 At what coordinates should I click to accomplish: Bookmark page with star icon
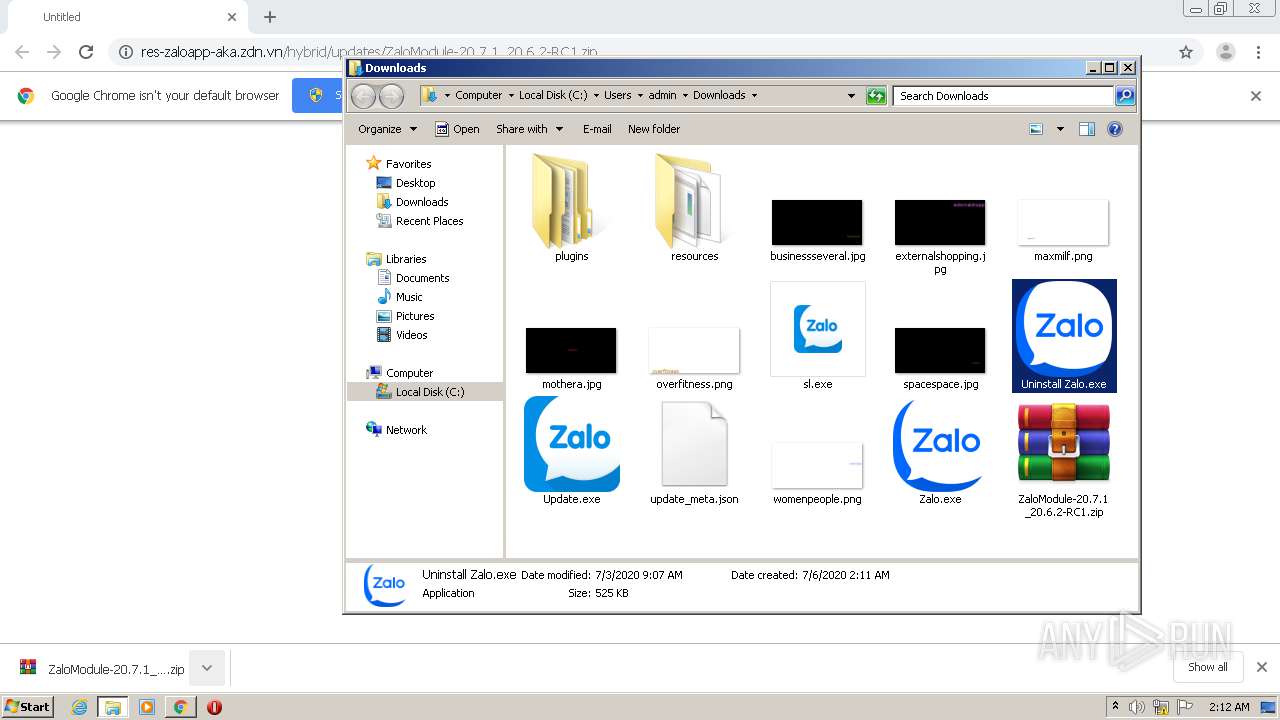coord(1186,52)
